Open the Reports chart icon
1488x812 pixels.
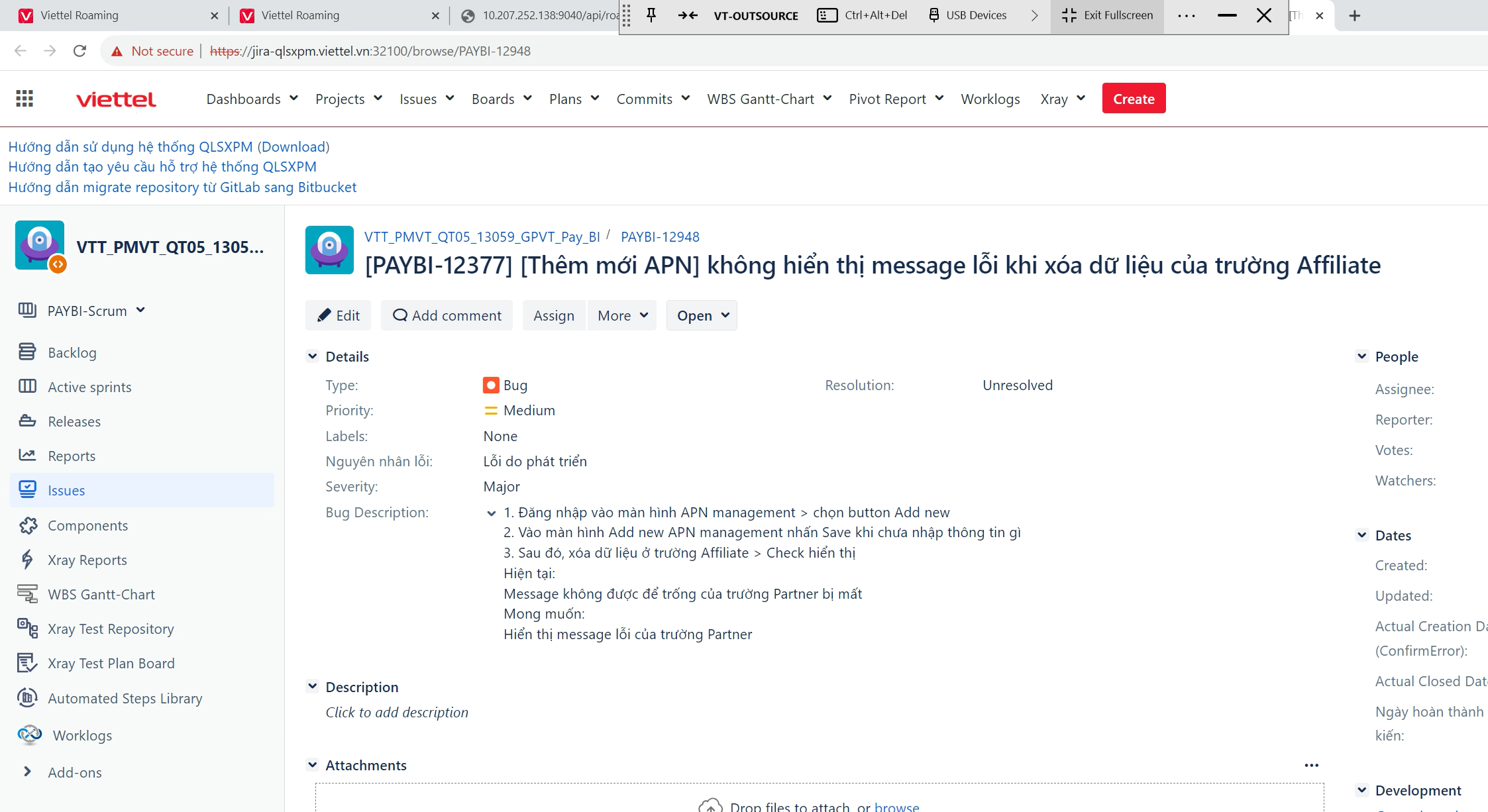[27, 455]
